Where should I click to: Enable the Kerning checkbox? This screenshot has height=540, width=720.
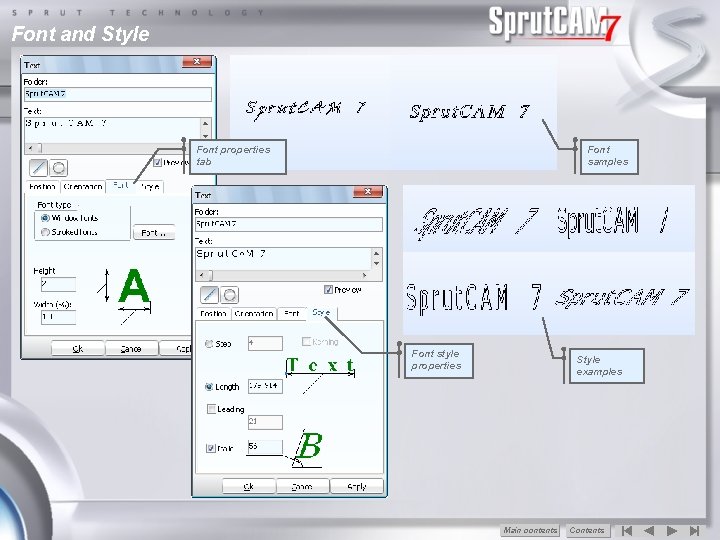(x=306, y=342)
